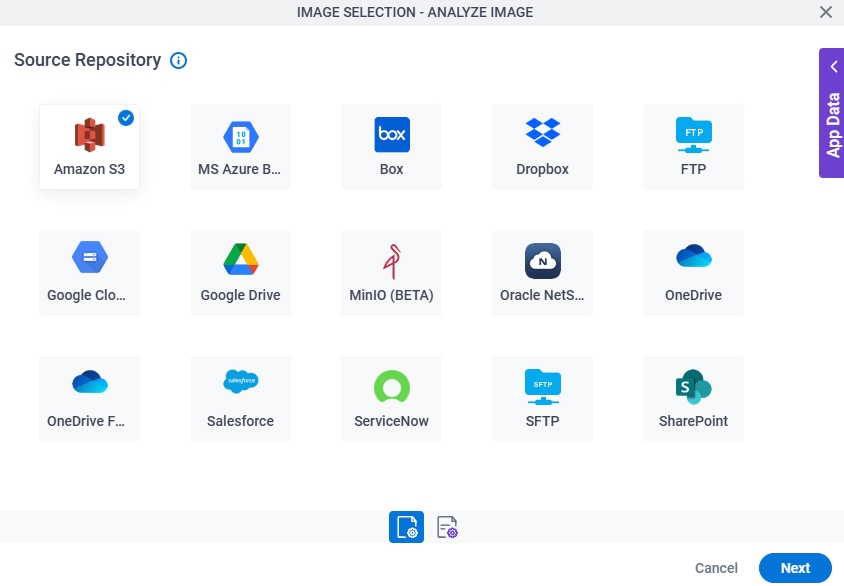Screen dimensions: 844x586
Task: Choose the MS Azure Blob storage tile
Action: (240, 146)
